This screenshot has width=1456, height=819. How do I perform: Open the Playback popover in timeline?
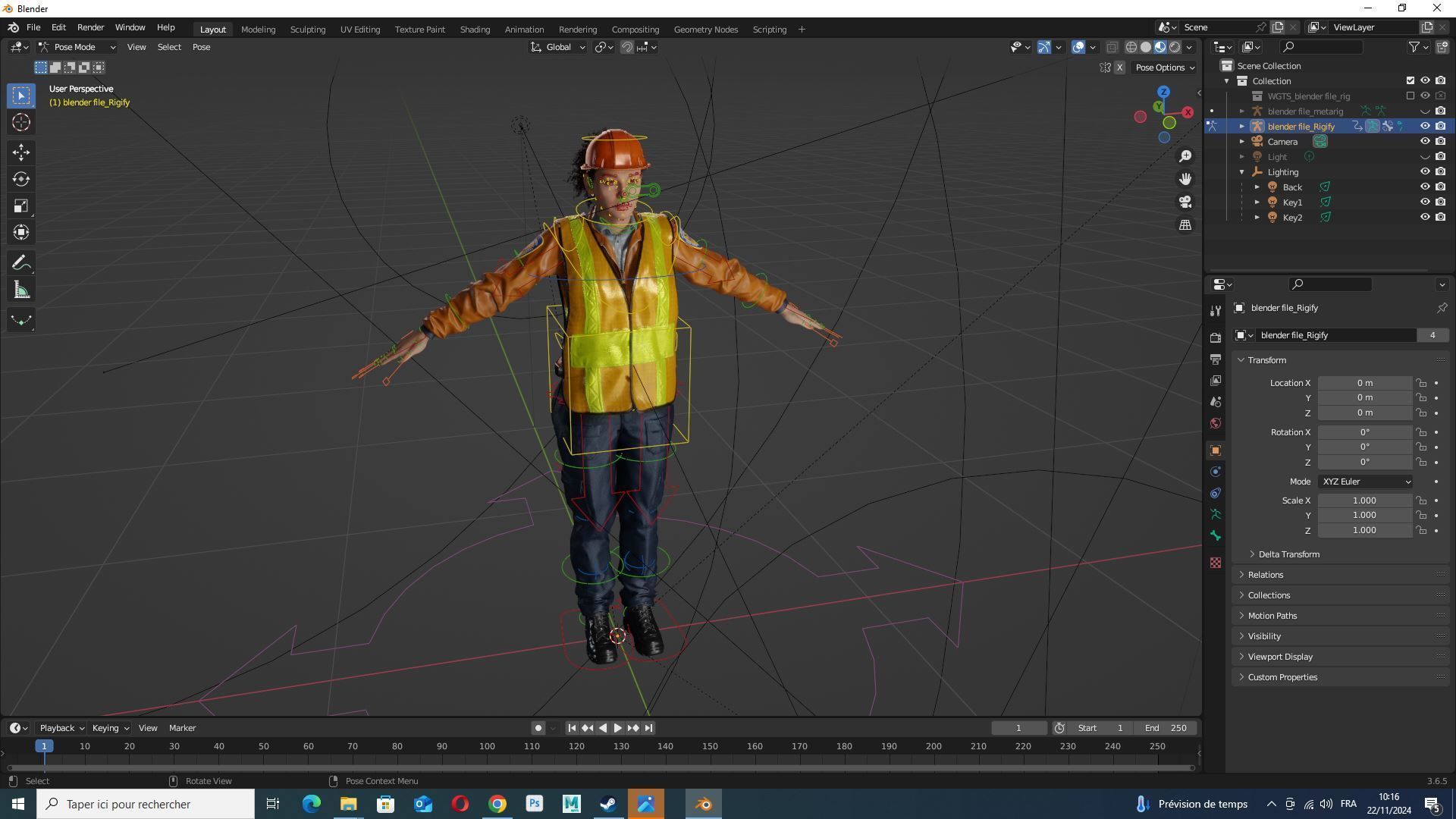tap(61, 728)
